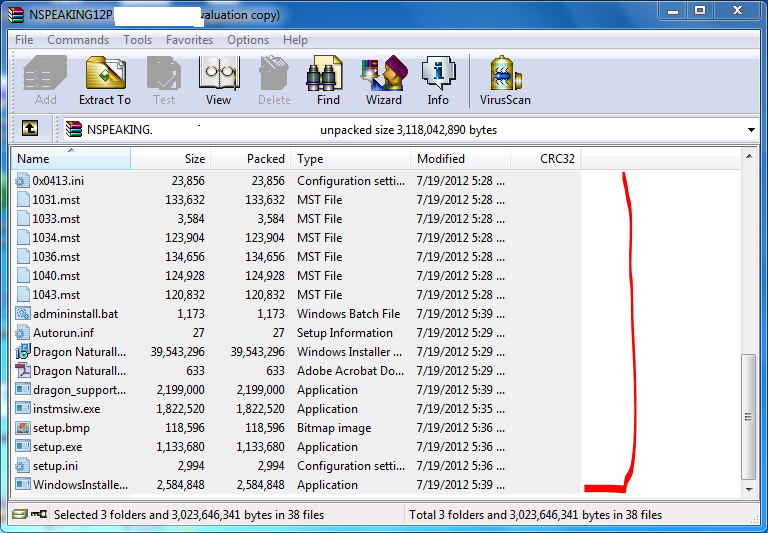This screenshot has width=768, height=533.
Task: Select the WindowsInstalle... application row
Action: click(296, 485)
